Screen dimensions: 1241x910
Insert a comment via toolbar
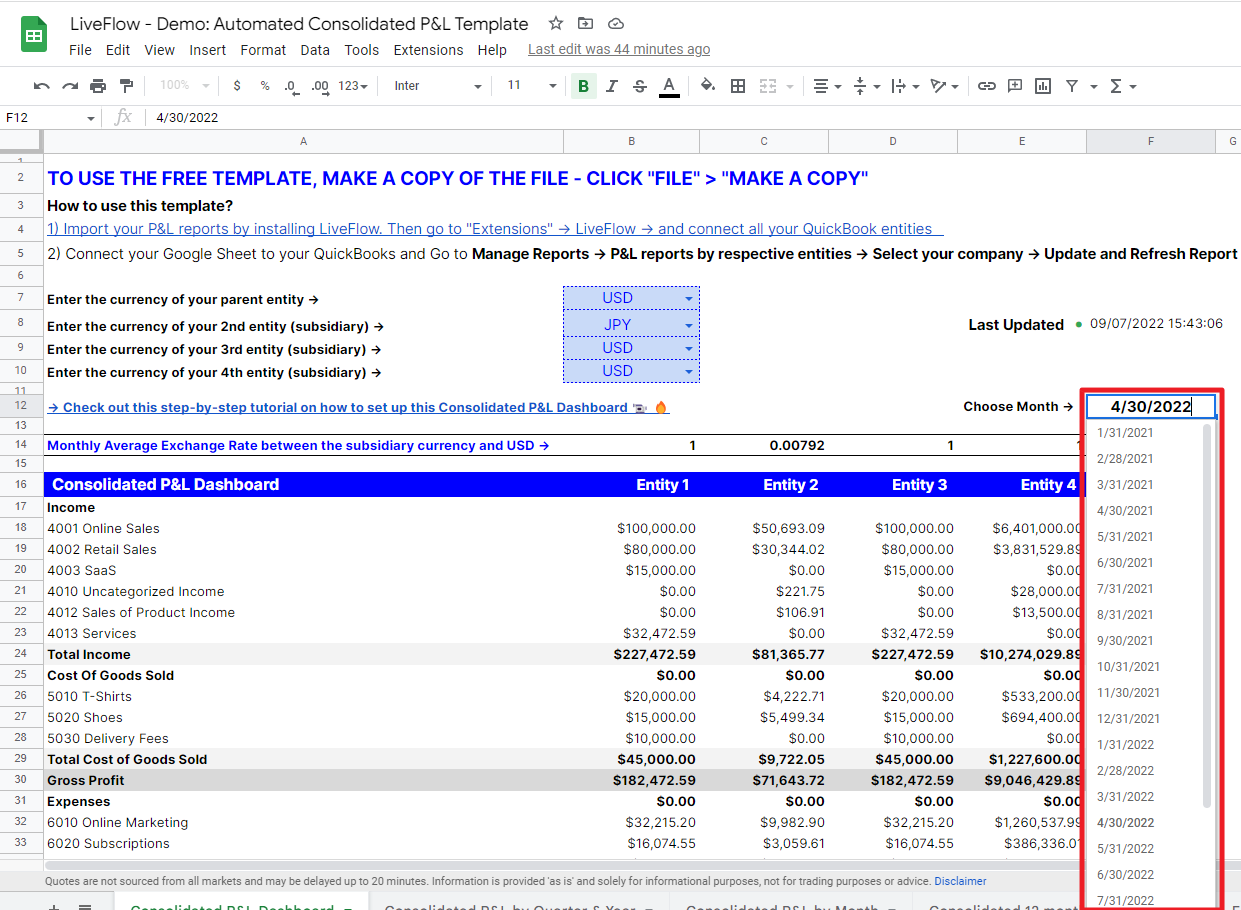1015,86
